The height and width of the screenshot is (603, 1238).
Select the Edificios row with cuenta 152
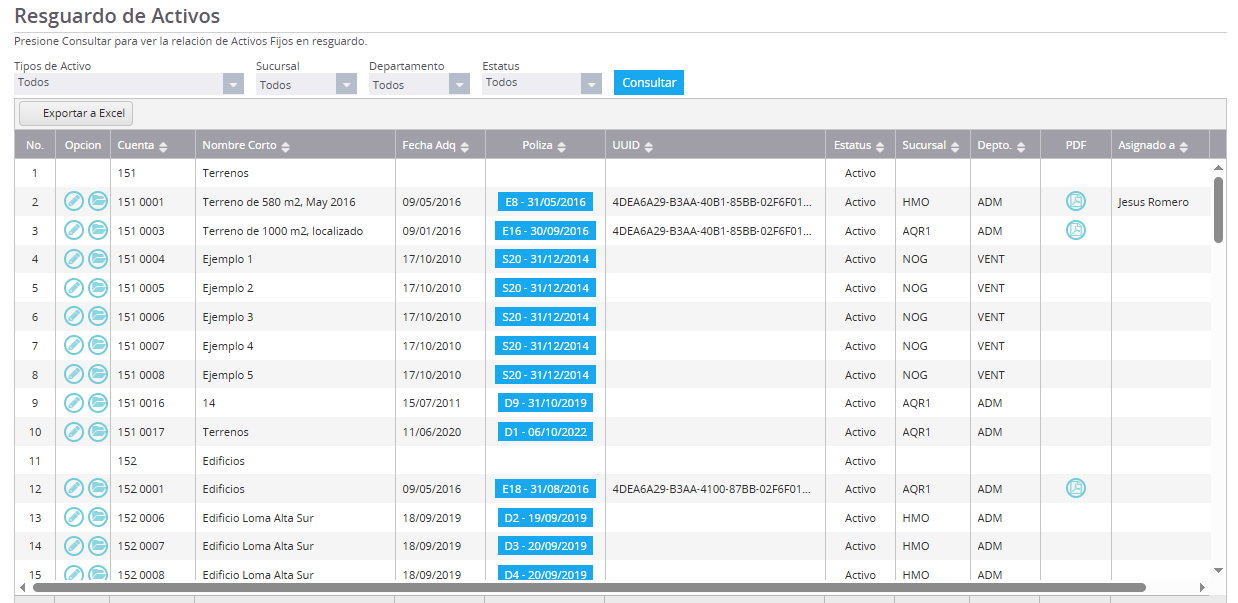(x=613, y=461)
